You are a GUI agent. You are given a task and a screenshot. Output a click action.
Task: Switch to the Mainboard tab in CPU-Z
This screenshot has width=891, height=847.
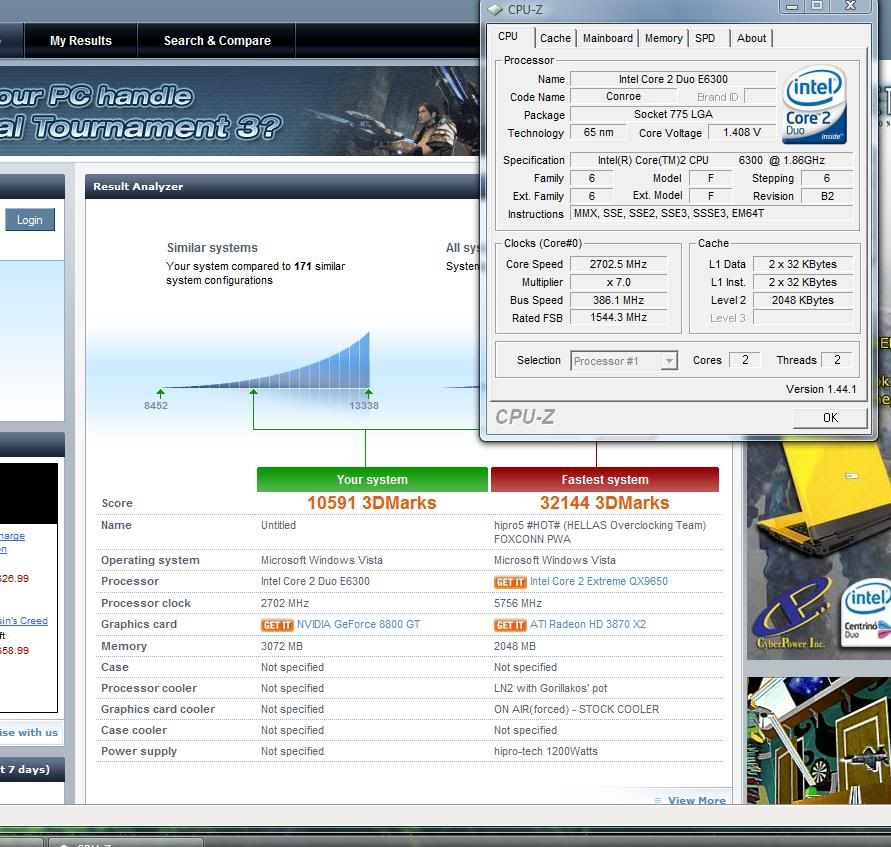tap(607, 38)
